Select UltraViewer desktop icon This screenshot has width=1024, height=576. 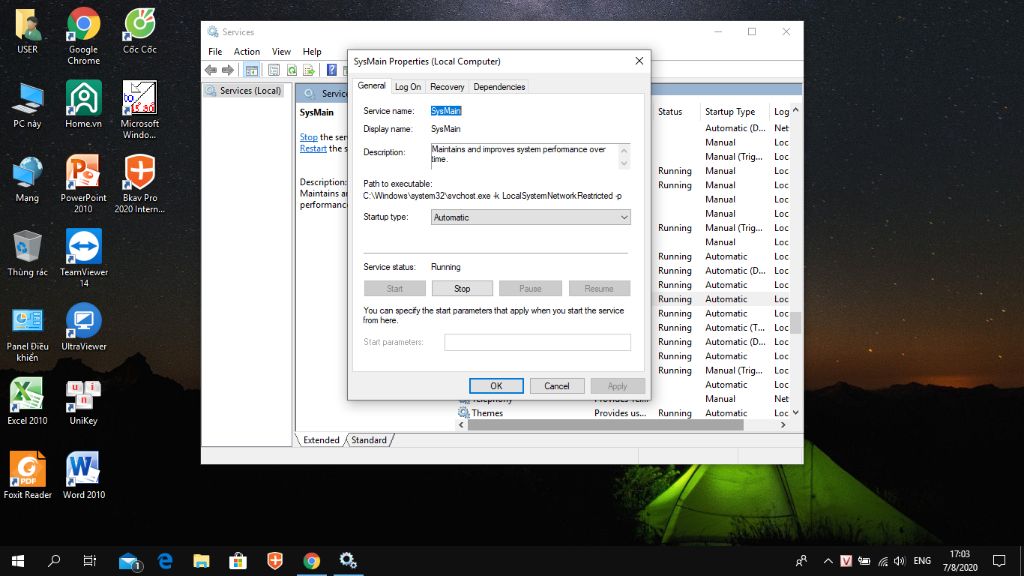coord(84,327)
